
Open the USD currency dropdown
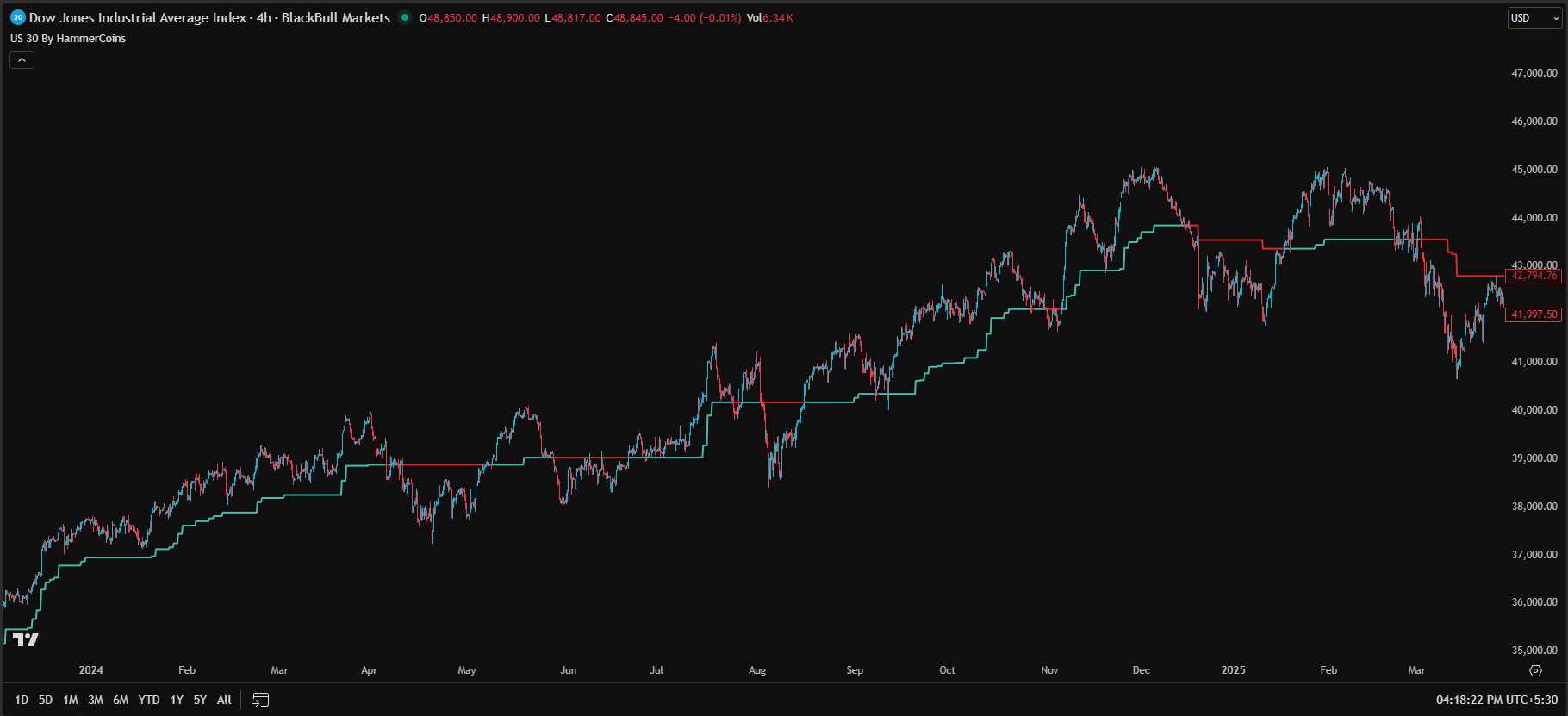pyautogui.click(x=1534, y=18)
